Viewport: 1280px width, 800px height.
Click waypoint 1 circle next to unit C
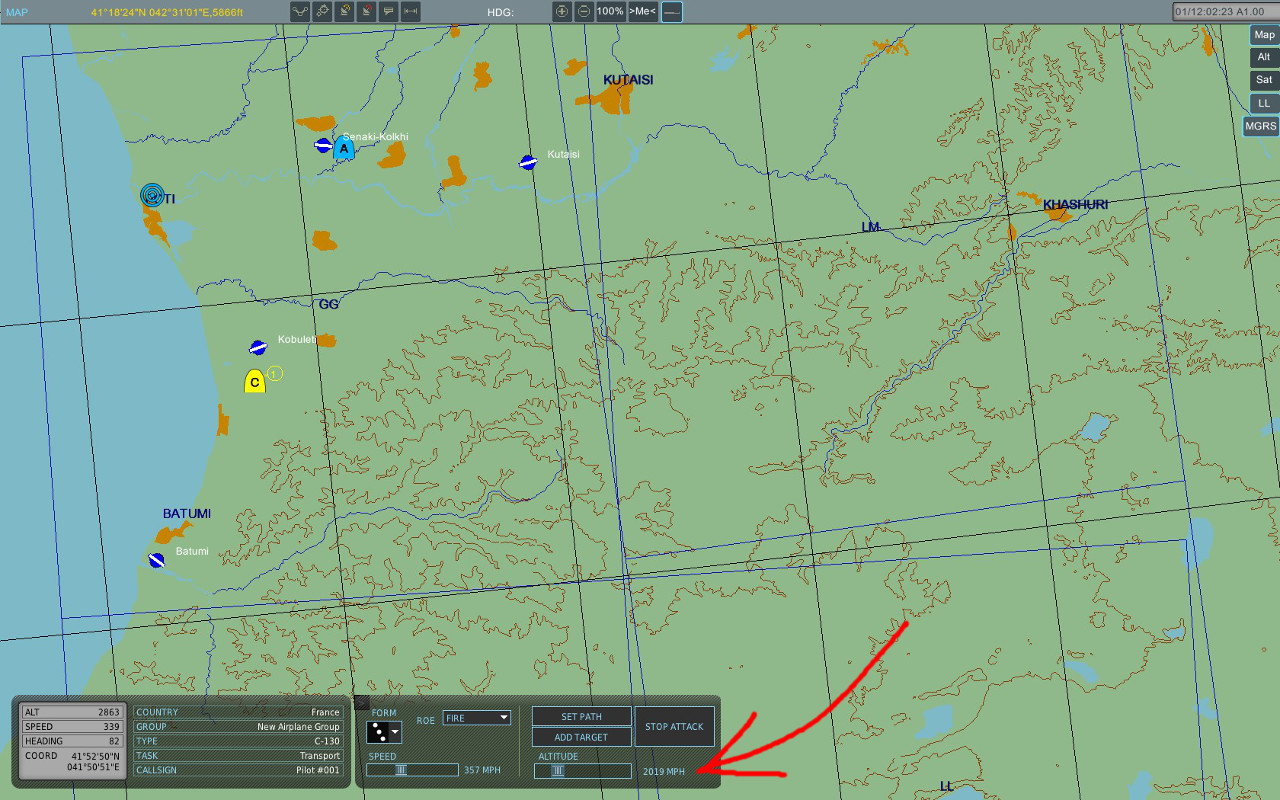pos(275,373)
